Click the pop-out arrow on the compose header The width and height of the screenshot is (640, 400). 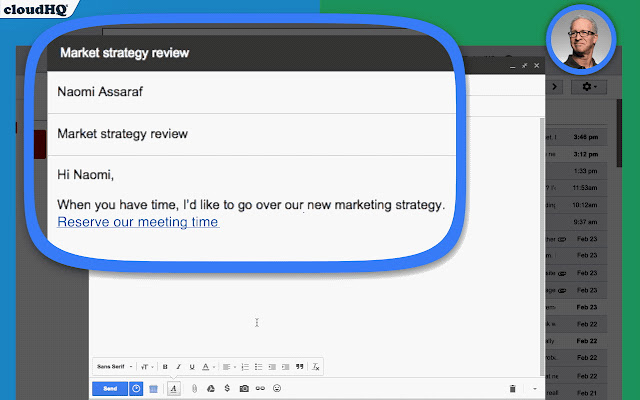click(x=524, y=65)
